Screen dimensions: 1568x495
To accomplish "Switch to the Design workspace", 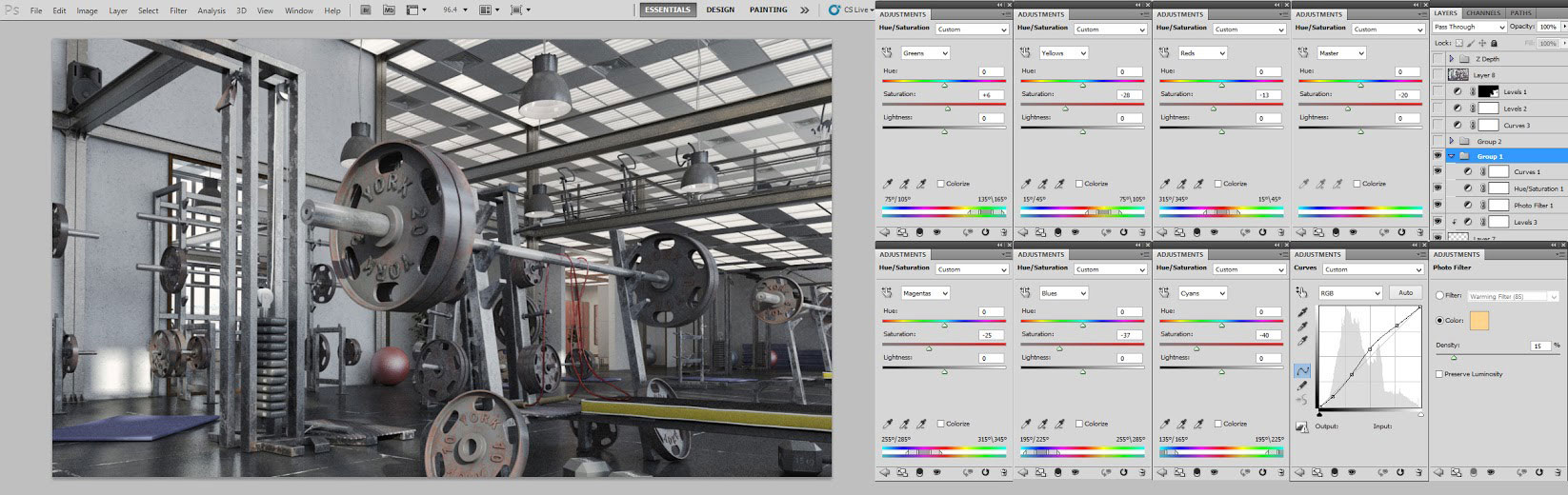I will pyautogui.click(x=720, y=10).
